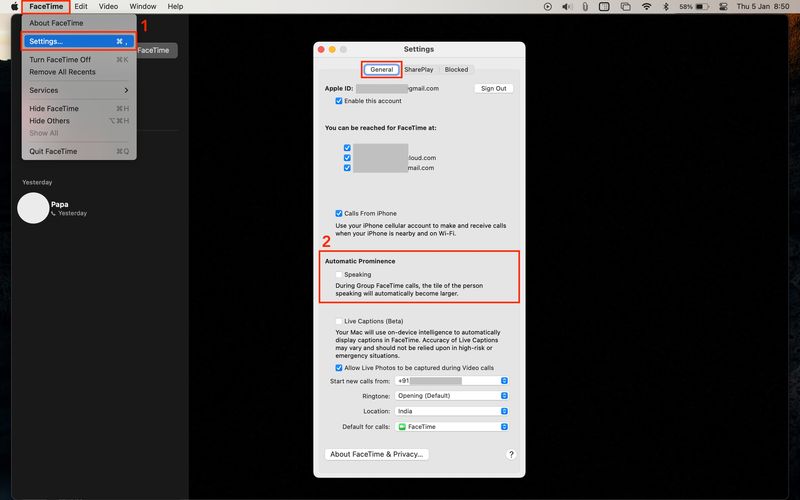
Task: Switch to the SharePlay tab
Action: tap(419, 69)
